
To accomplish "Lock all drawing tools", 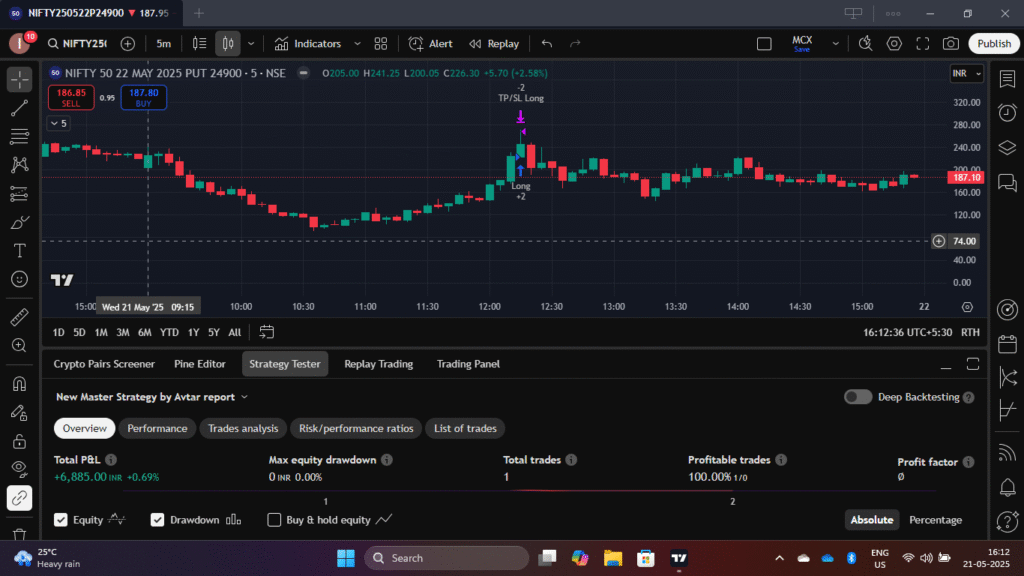I will tap(20, 441).
